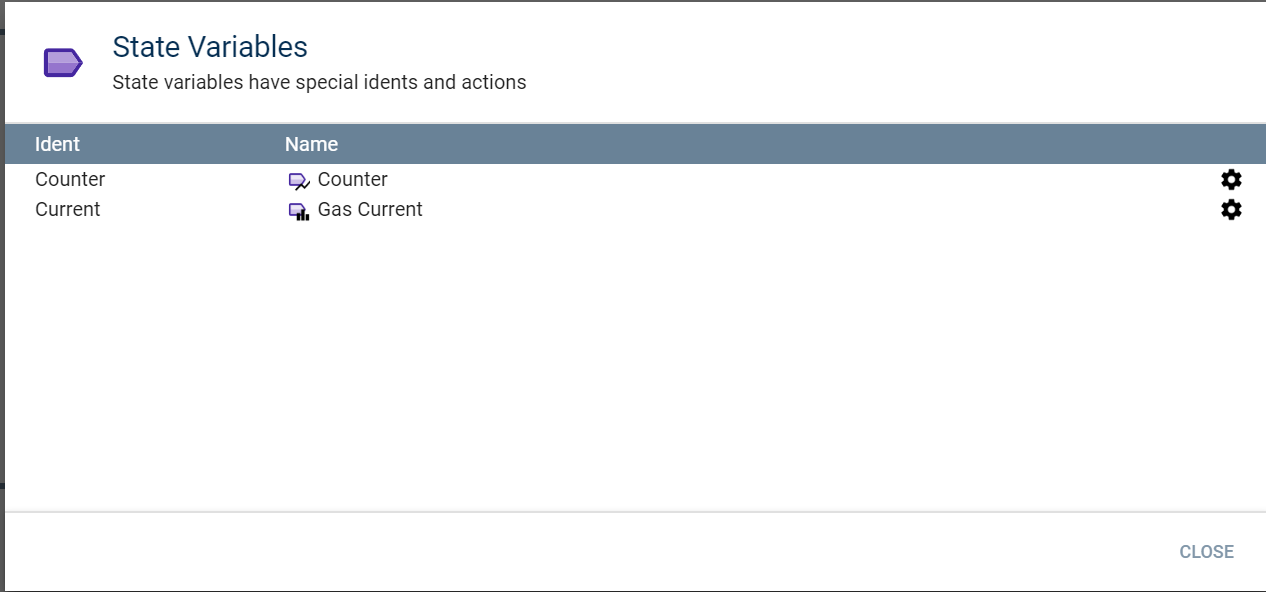This screenshot has height=592, width=1266.
Task: Click blank header bar space right of Name
Action: pyautogui.click(x=780, y=144)
